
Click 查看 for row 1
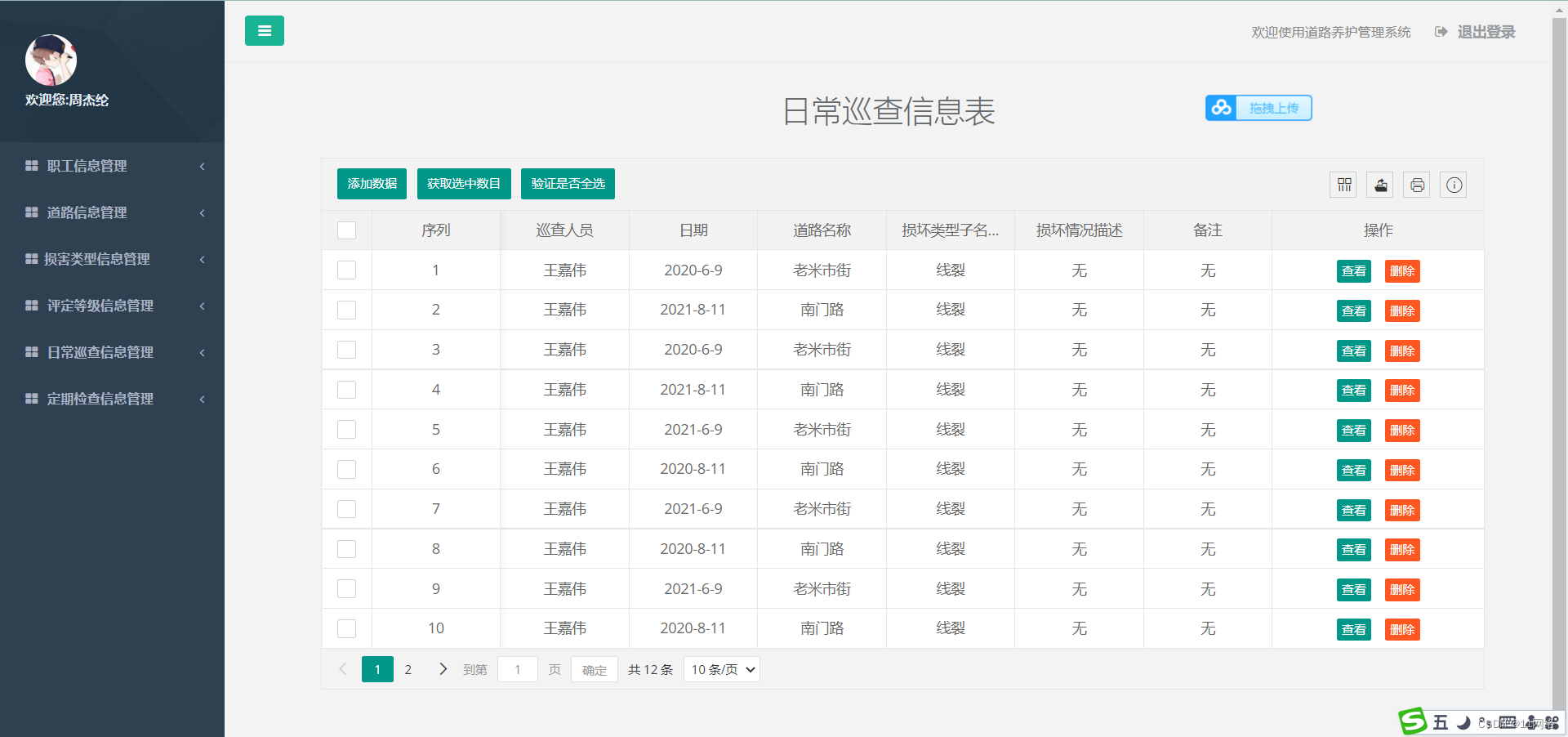(x=1353, y=271)
